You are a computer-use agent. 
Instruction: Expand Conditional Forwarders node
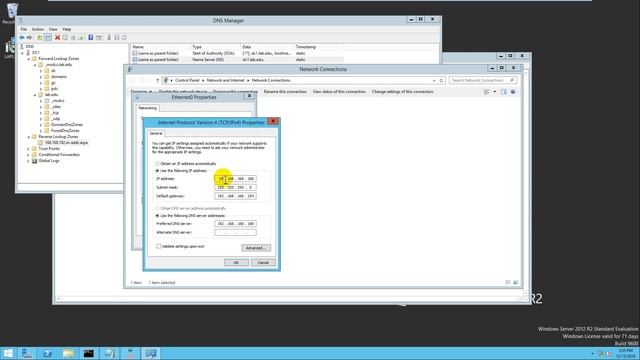(29, 155)
